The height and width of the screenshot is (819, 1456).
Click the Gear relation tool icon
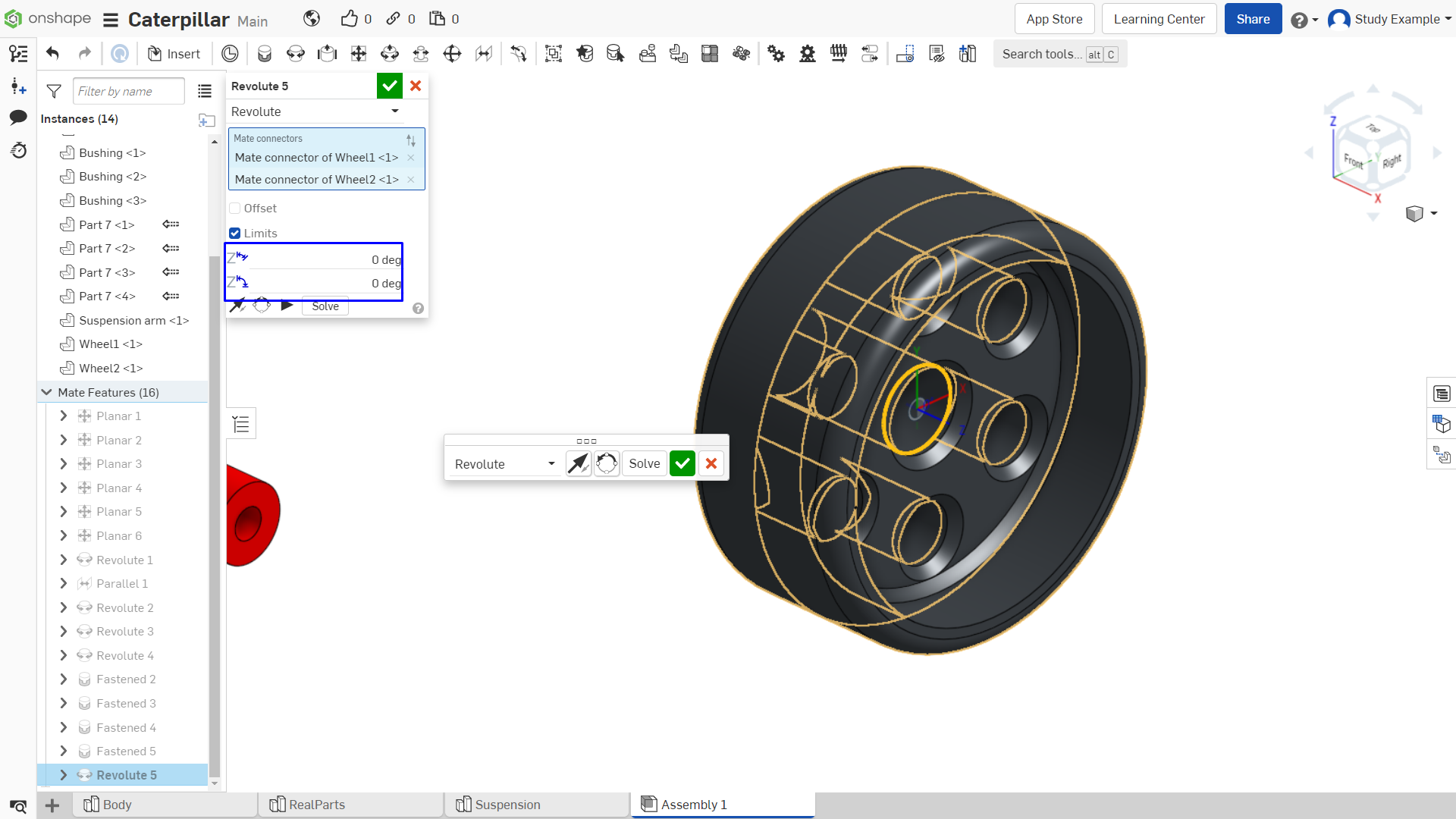[776, 54]
